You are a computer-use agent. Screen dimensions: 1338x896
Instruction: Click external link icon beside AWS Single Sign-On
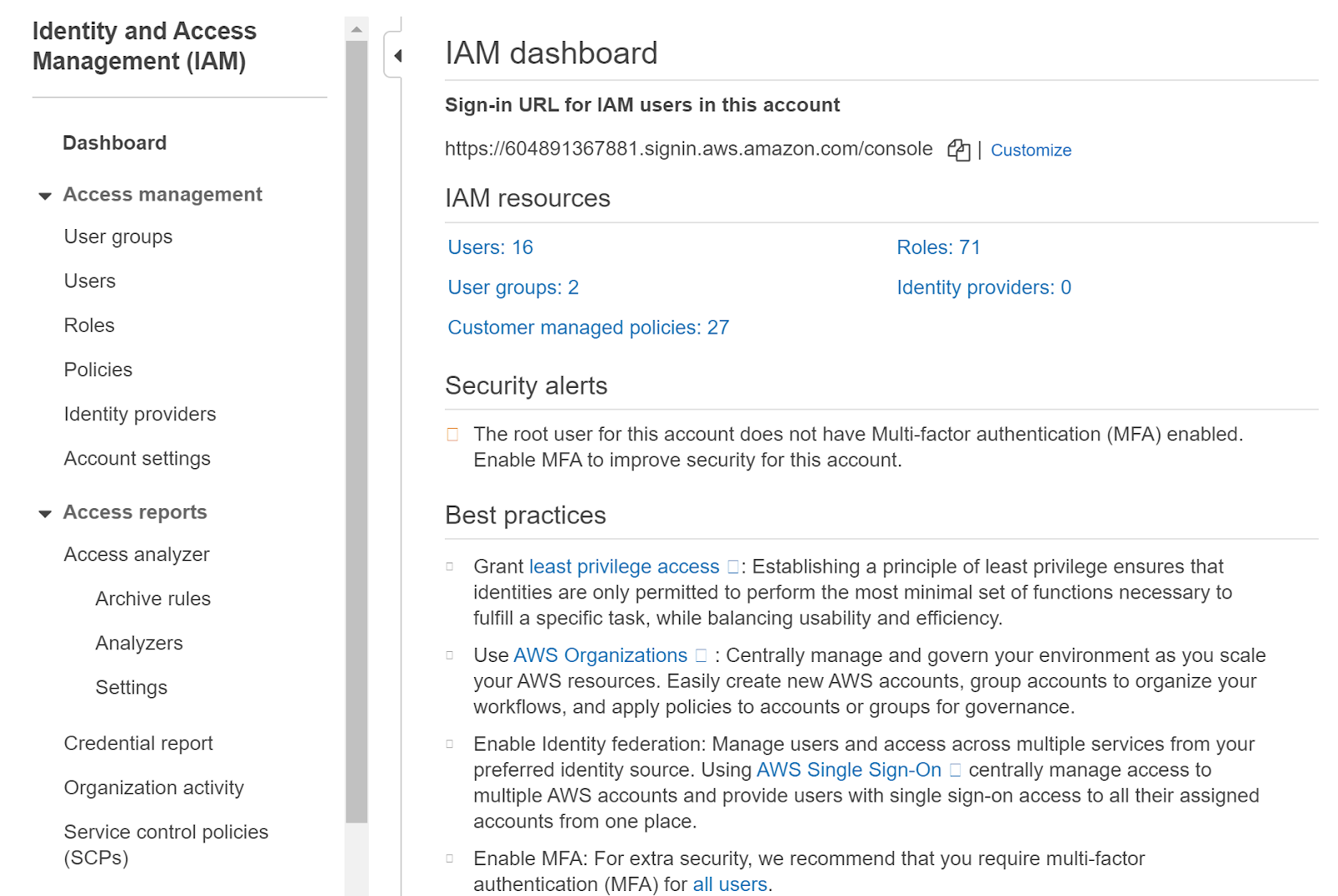(x=955, y=770)
